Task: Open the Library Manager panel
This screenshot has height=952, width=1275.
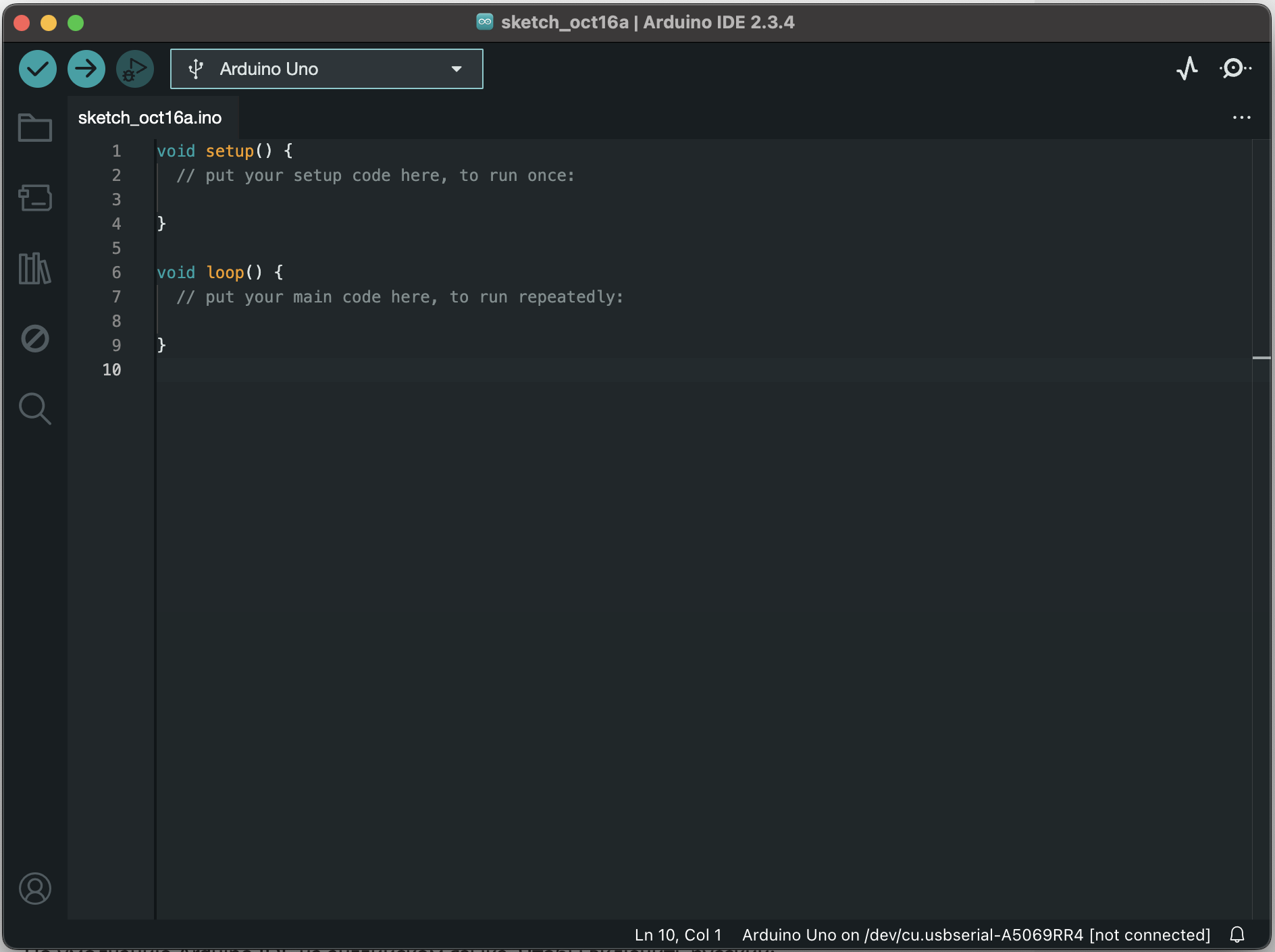Action: pyautogui.click(x=35, y=269)
